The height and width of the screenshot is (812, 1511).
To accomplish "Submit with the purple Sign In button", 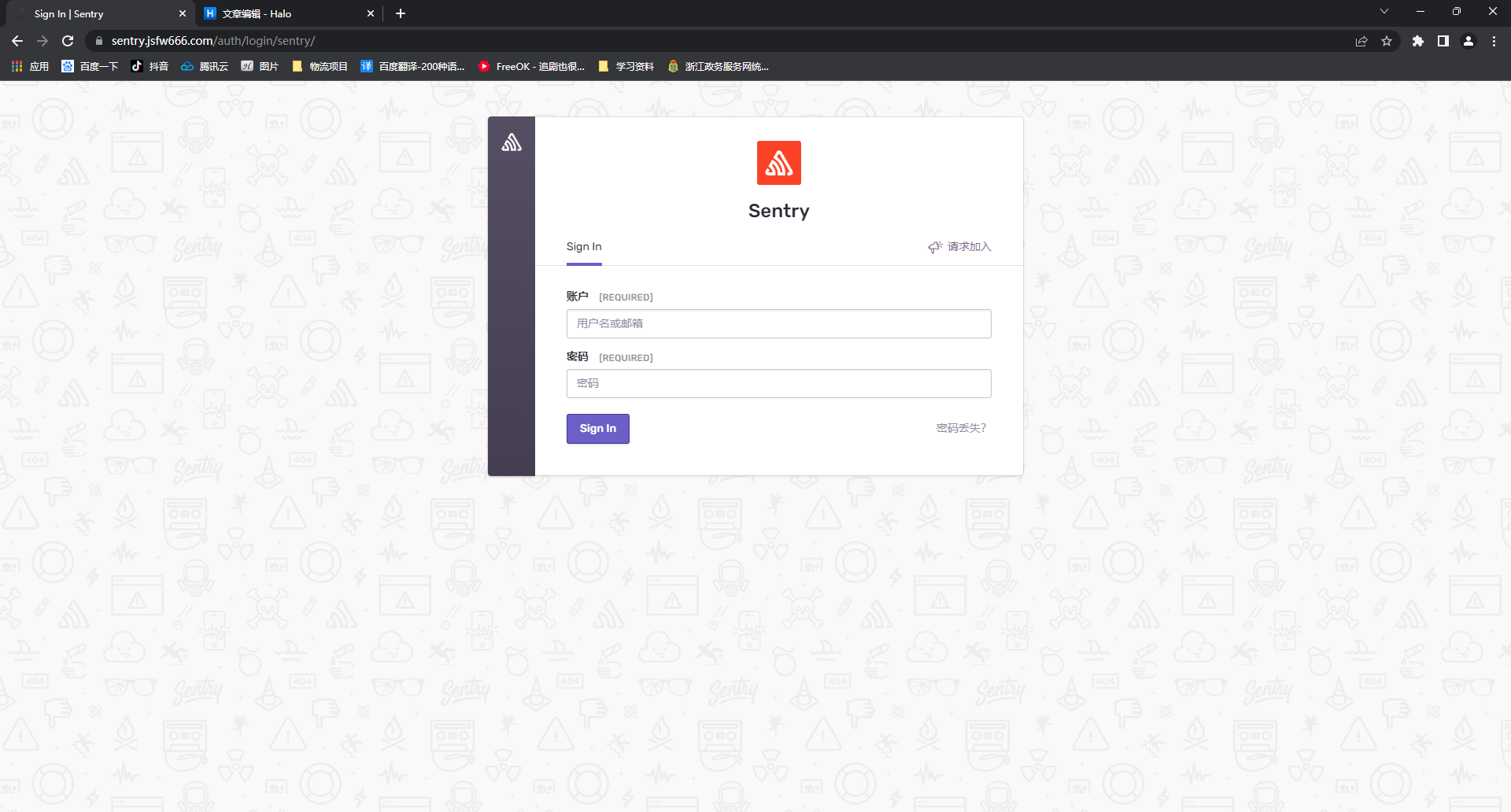I will tap(598, 429).
